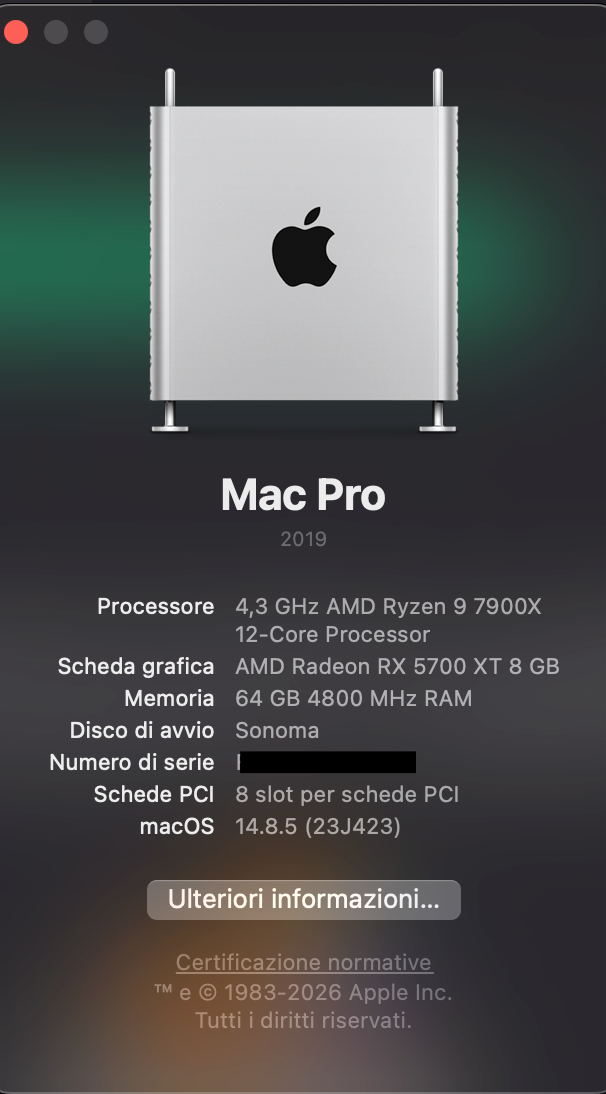This screenshot has height=1094, width=606.
Task: Click the macOS version 14.8.5 text
Action: click(318, 826)
